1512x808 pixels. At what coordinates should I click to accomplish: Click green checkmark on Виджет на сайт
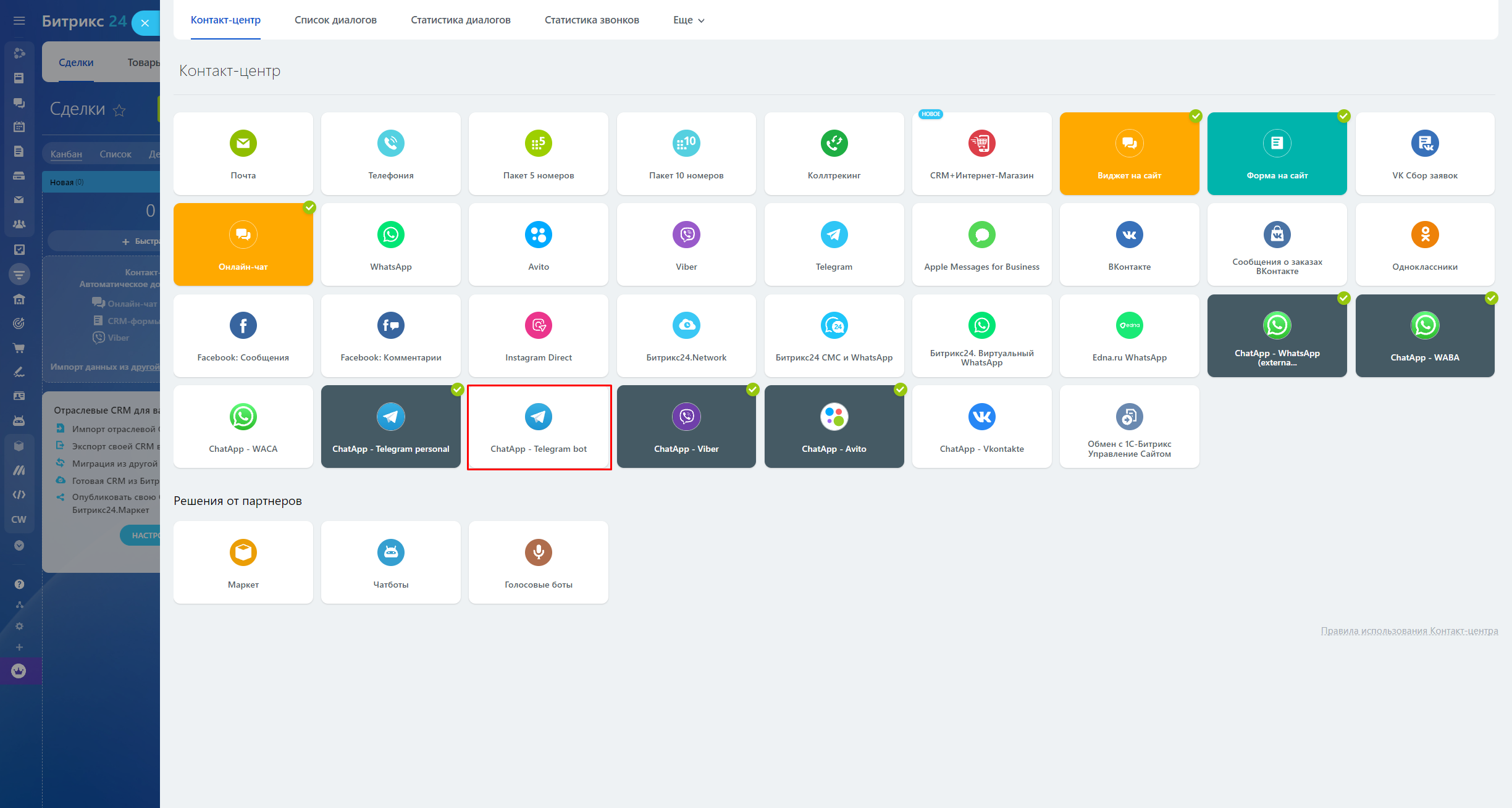[1196, 116]
